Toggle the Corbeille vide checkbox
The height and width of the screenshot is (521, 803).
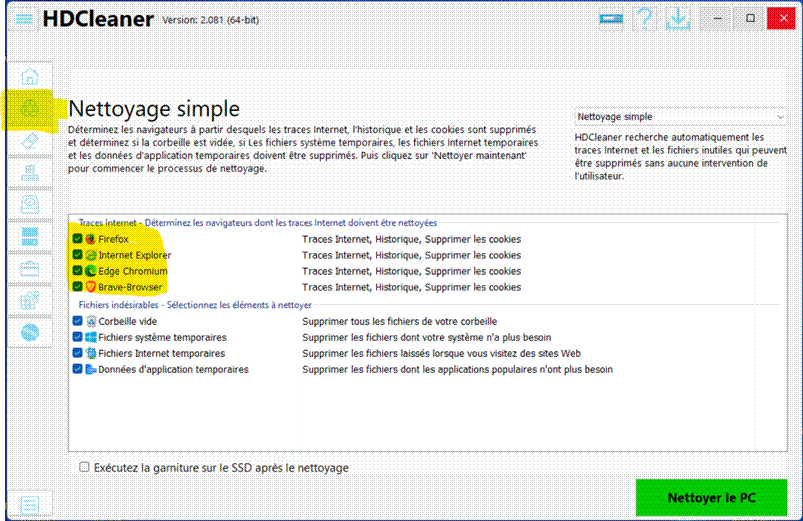pos(77,321)
